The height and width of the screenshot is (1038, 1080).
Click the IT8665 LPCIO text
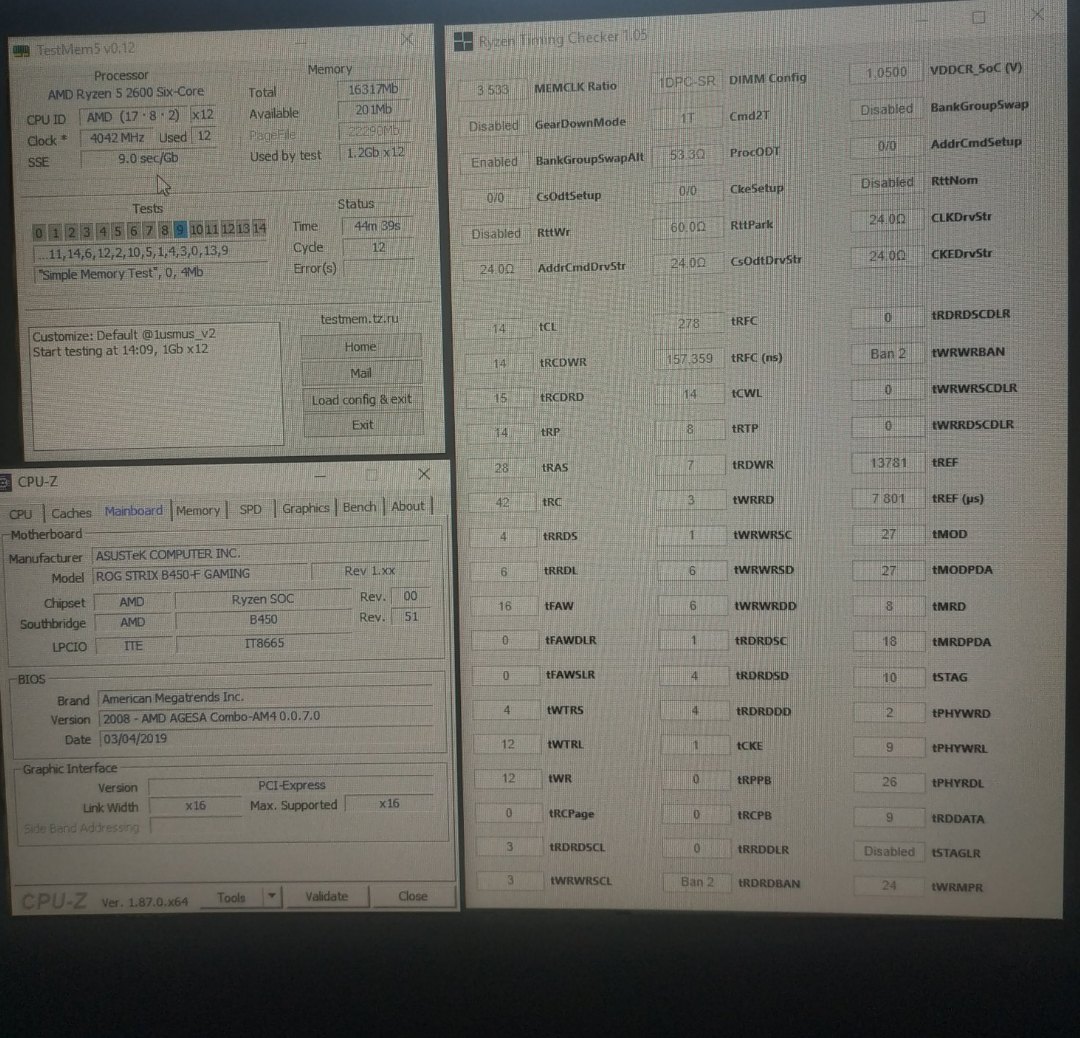tap(264, 643)
